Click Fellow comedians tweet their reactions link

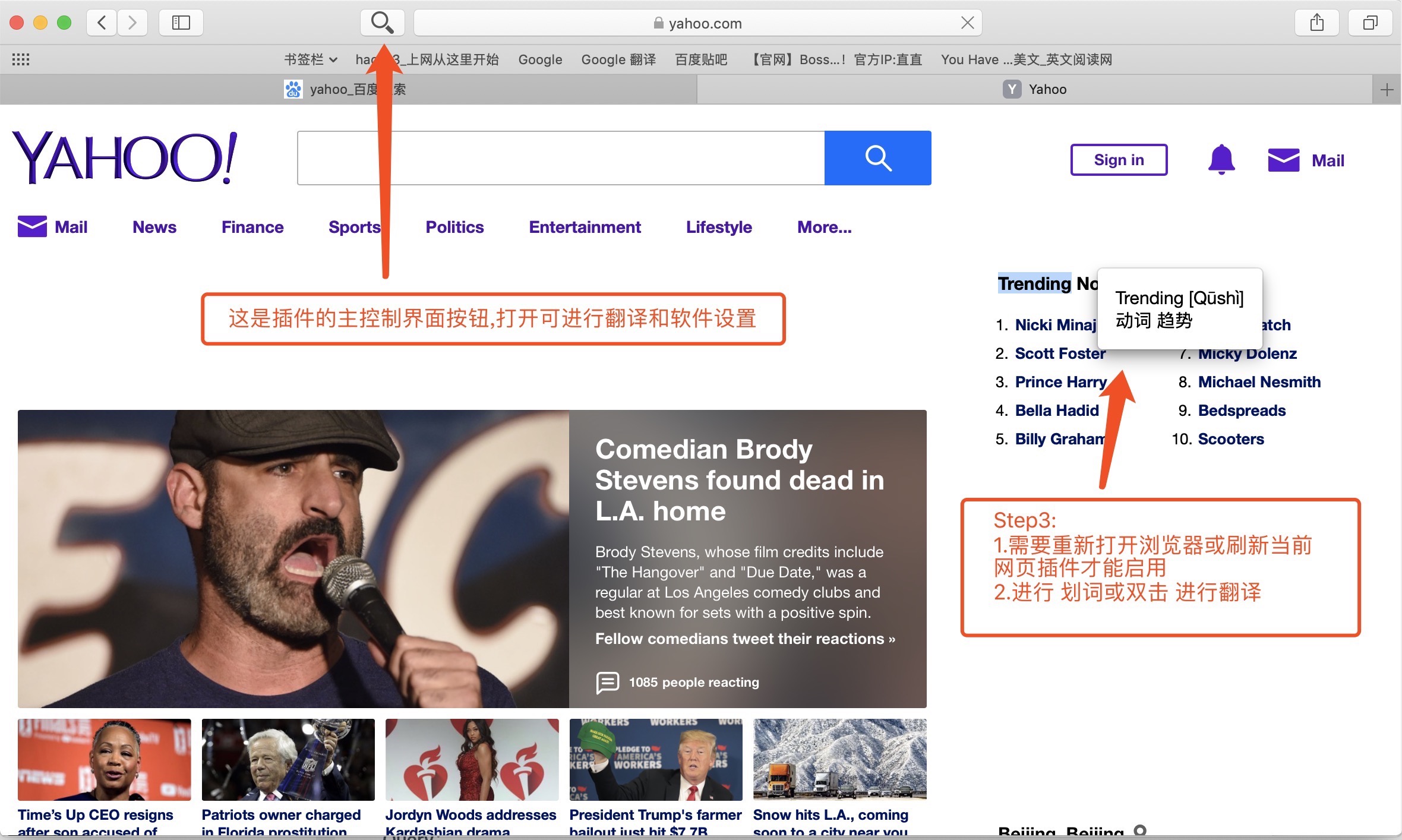745,639
